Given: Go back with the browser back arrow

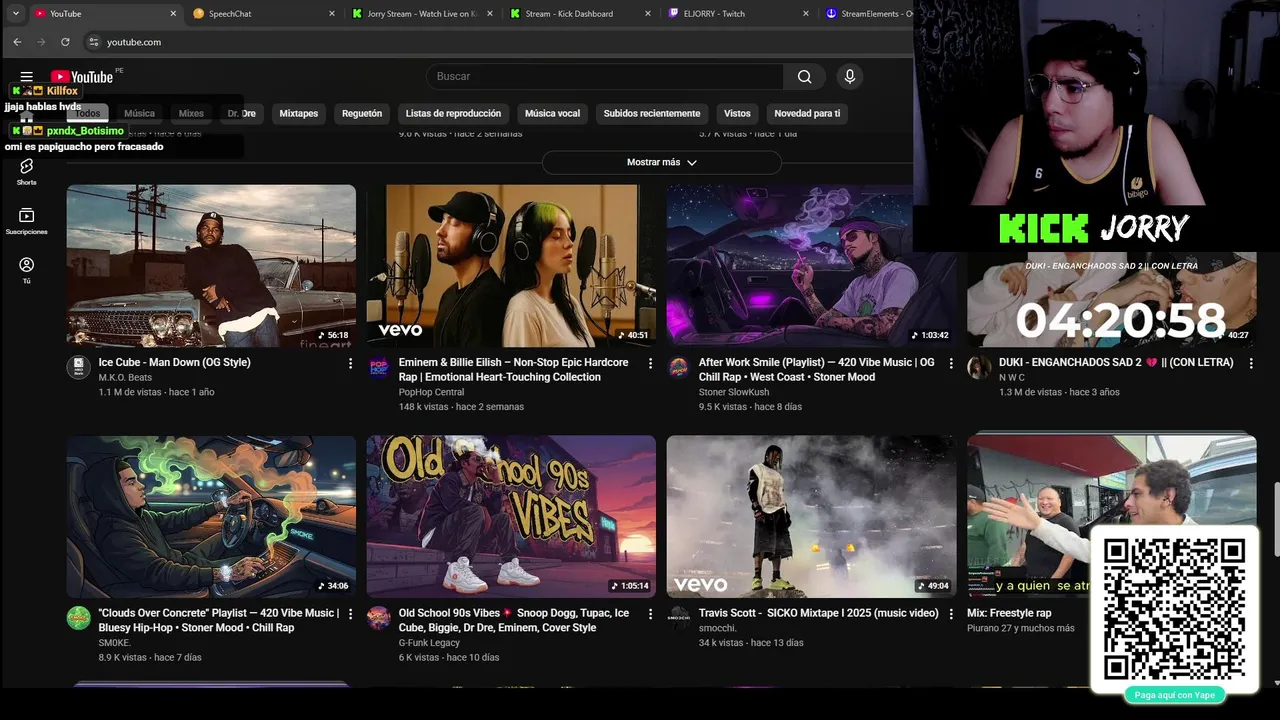Looking at the screenshot, I should point(17,42).
